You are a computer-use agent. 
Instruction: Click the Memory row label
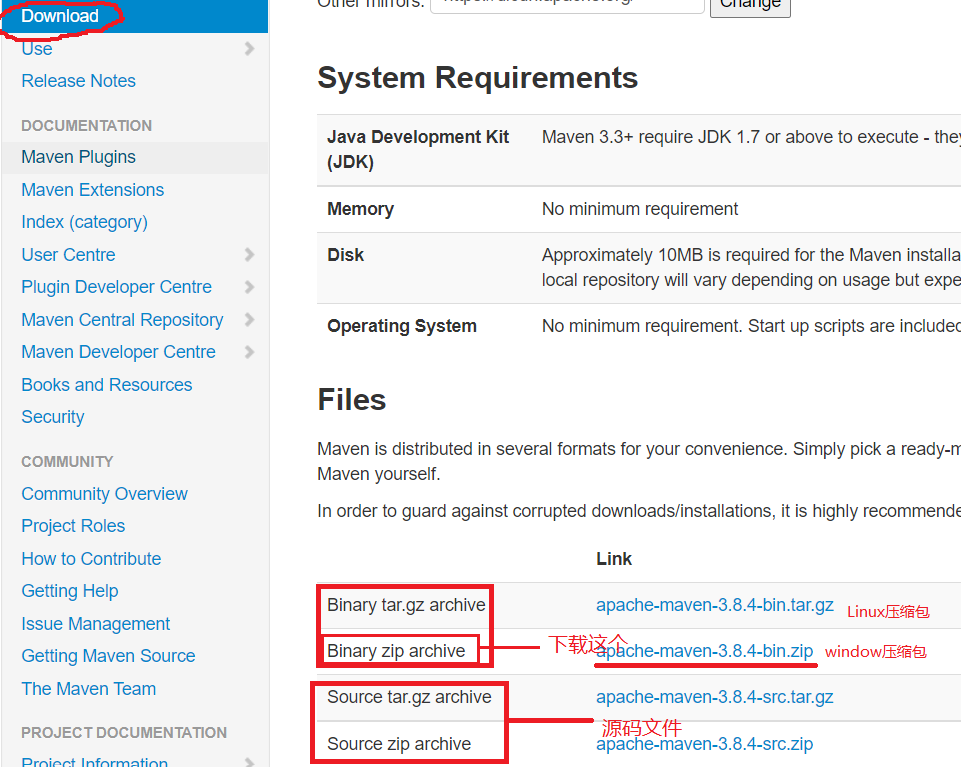coord(360,209)
